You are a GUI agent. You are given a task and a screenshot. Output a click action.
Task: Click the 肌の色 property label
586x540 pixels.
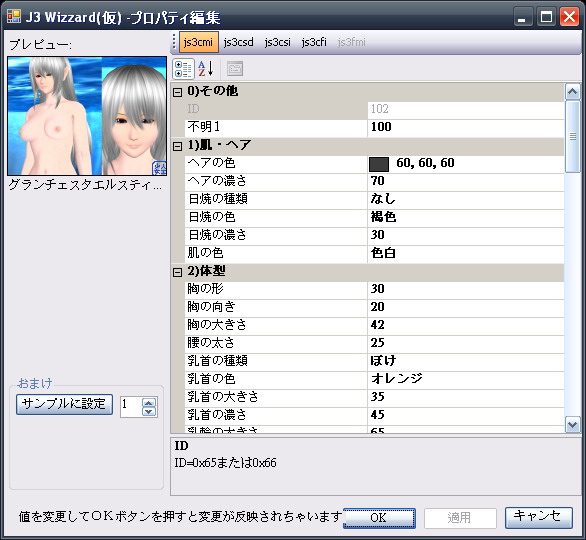pos(206,254)
